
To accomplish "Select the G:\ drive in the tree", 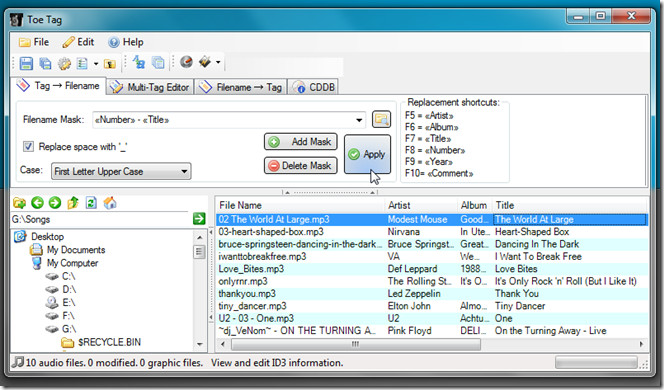I will pyautogui.click(x=69, y=329).
